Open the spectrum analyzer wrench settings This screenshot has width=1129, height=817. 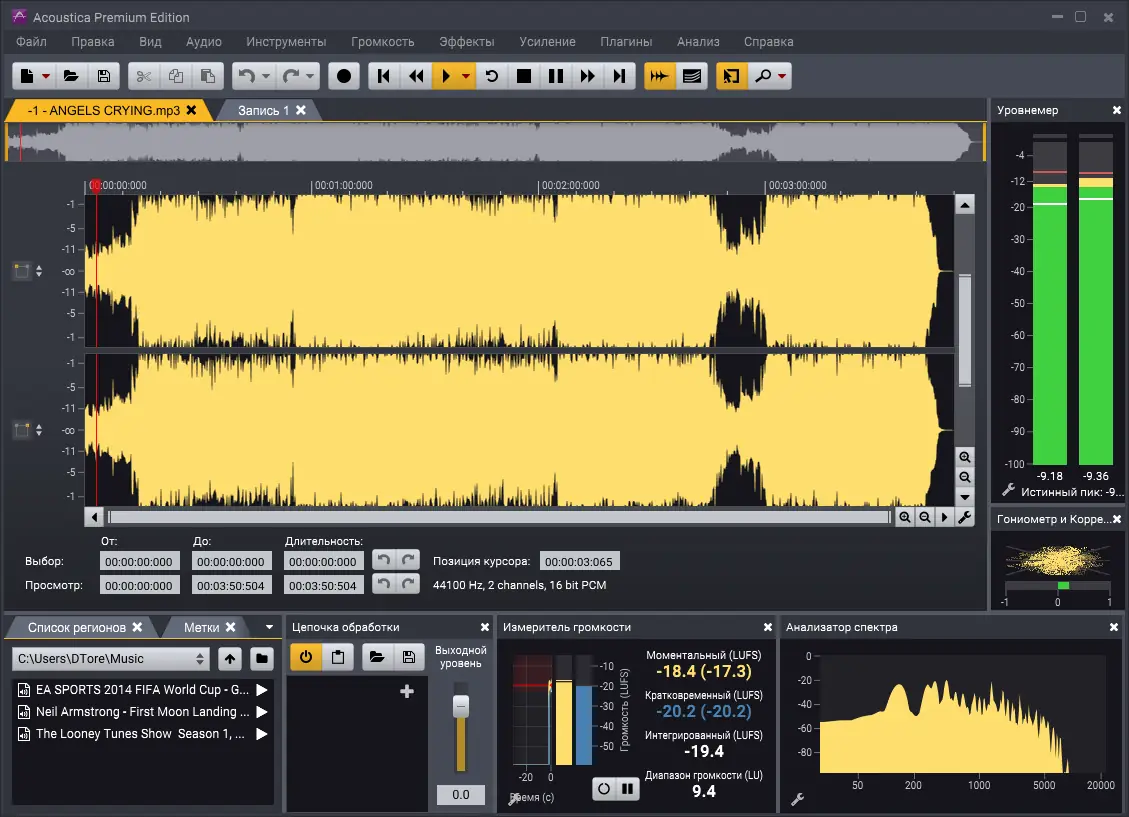coord(797,799)
